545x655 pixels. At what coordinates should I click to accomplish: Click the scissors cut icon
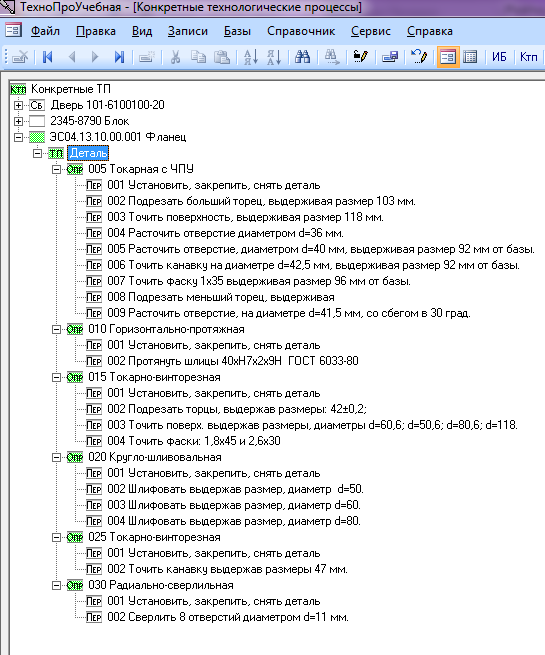(175, 56)
